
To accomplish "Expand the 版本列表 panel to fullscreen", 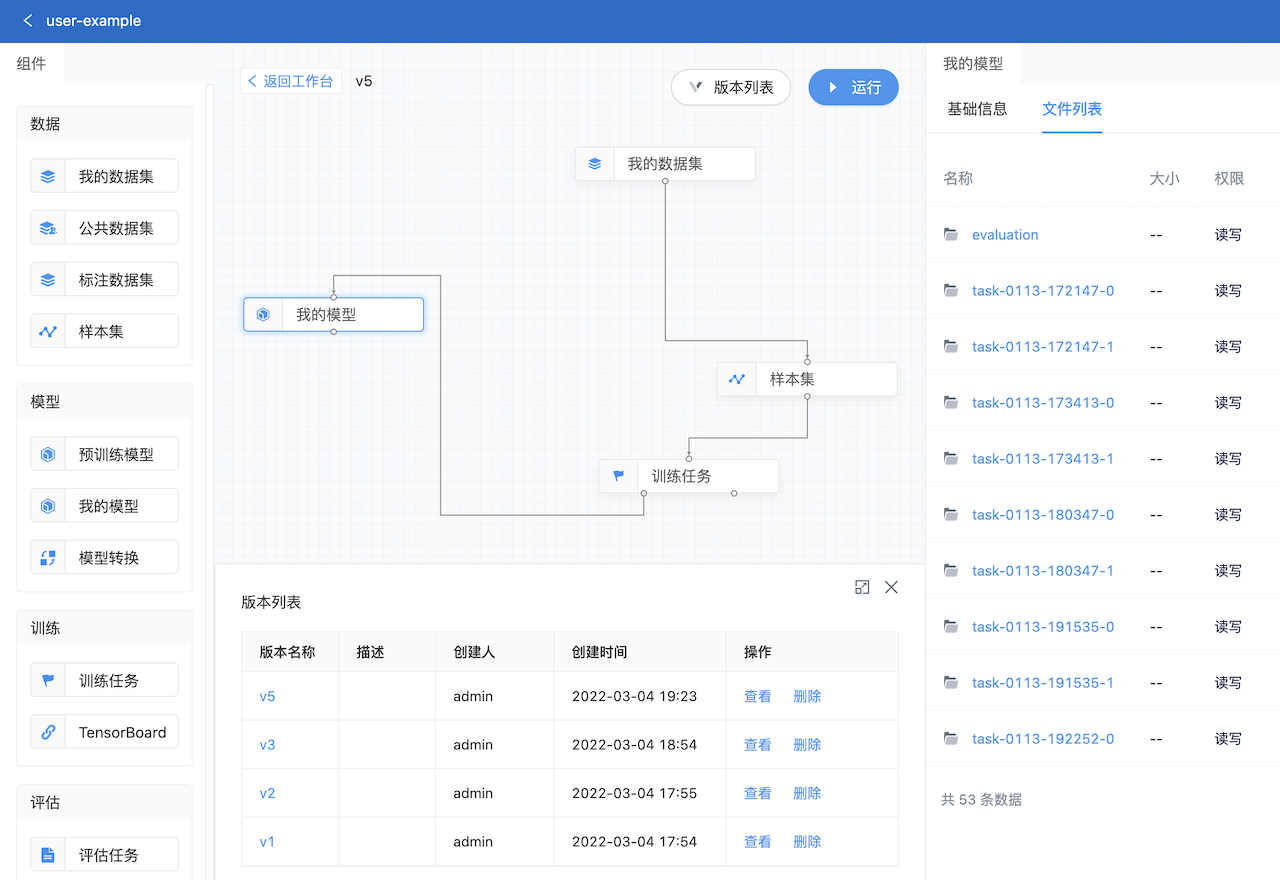I will pos(862,587).
